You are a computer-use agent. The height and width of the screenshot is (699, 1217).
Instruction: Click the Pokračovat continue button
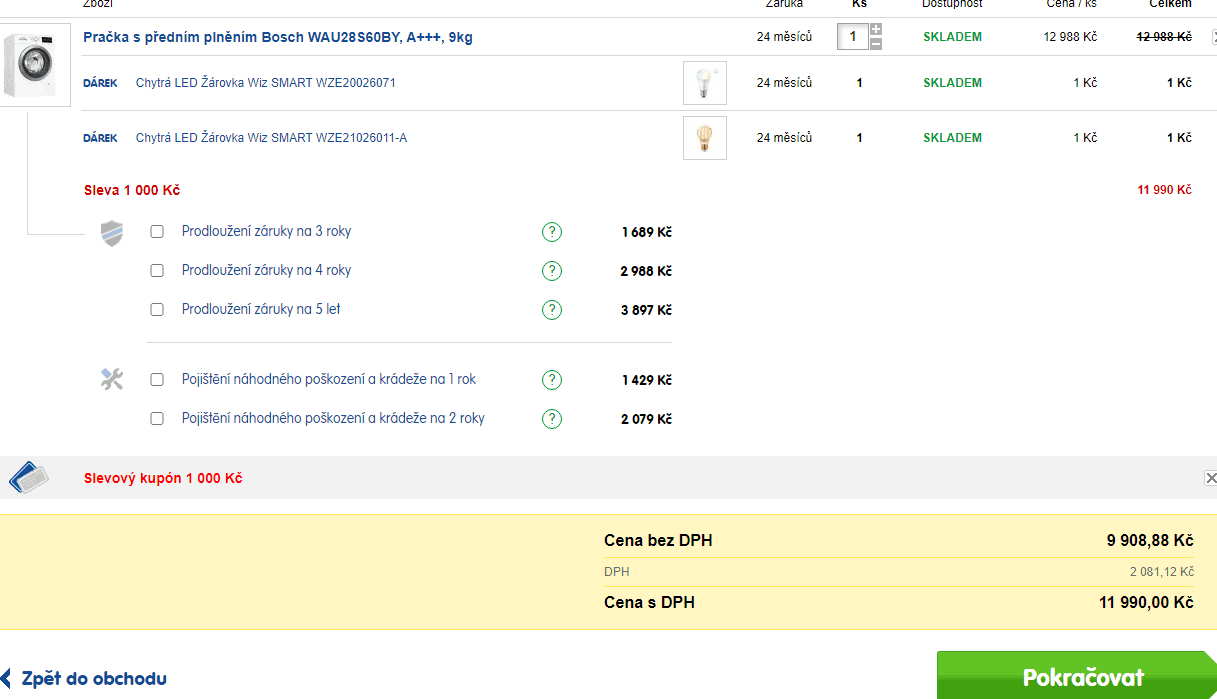[1077, 676]
